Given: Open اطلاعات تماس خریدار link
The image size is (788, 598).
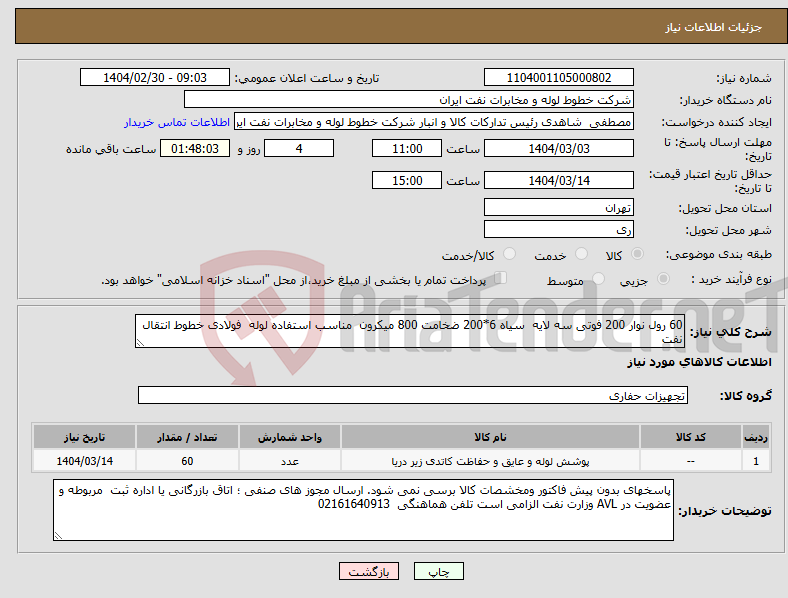Looking at the screenshot, I should (x=177, y=122).
